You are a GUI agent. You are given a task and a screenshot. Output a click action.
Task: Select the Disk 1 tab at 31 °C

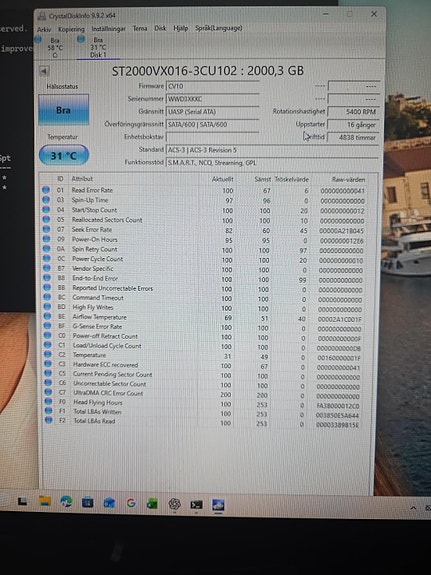click(98, 47)
